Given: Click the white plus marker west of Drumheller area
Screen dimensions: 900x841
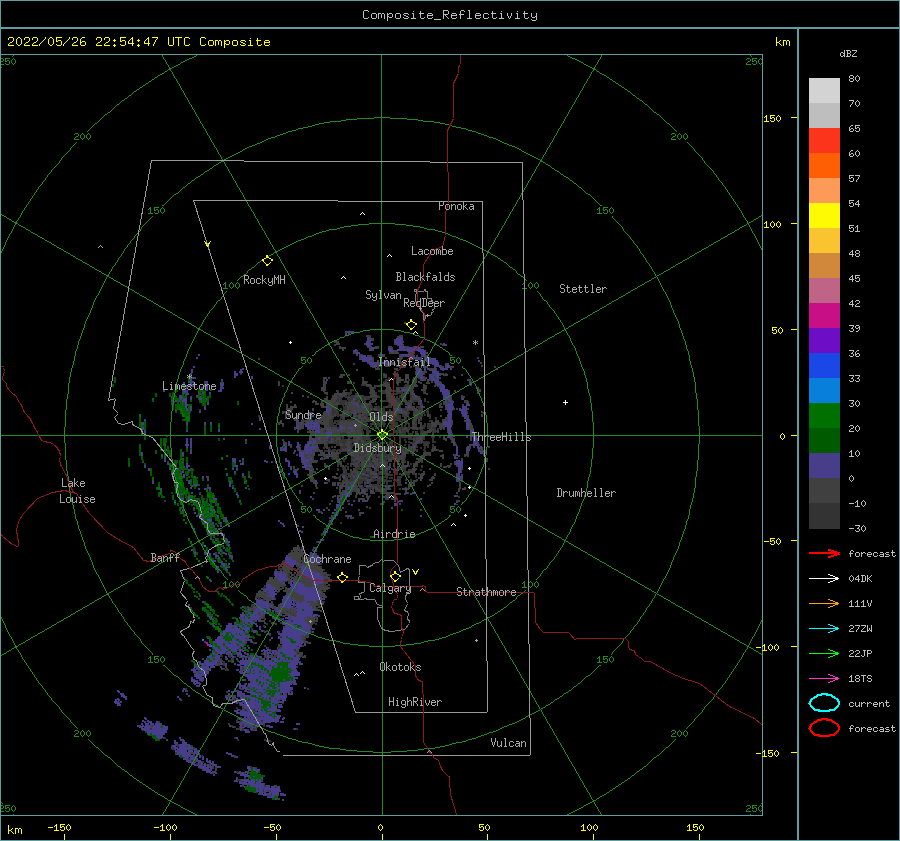Looking at the screenshot, I should tap(565, 402).
